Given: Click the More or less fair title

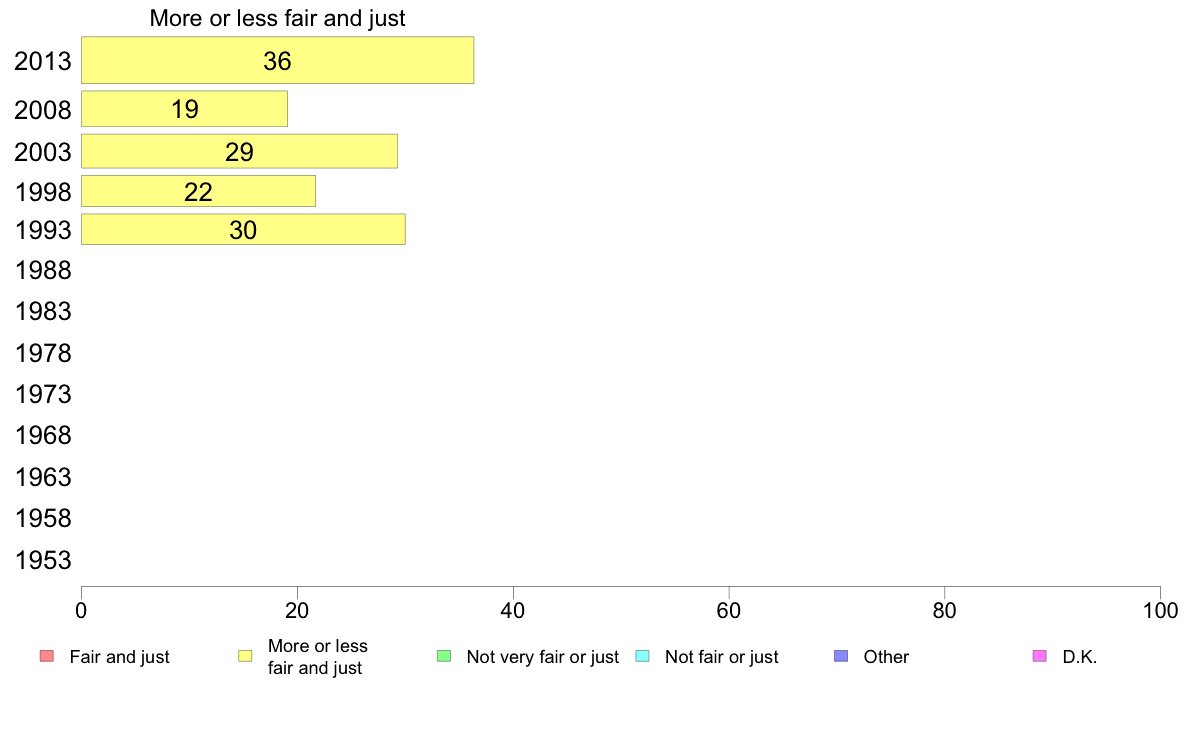Looking at the screenshot, I should pos(277,18).
